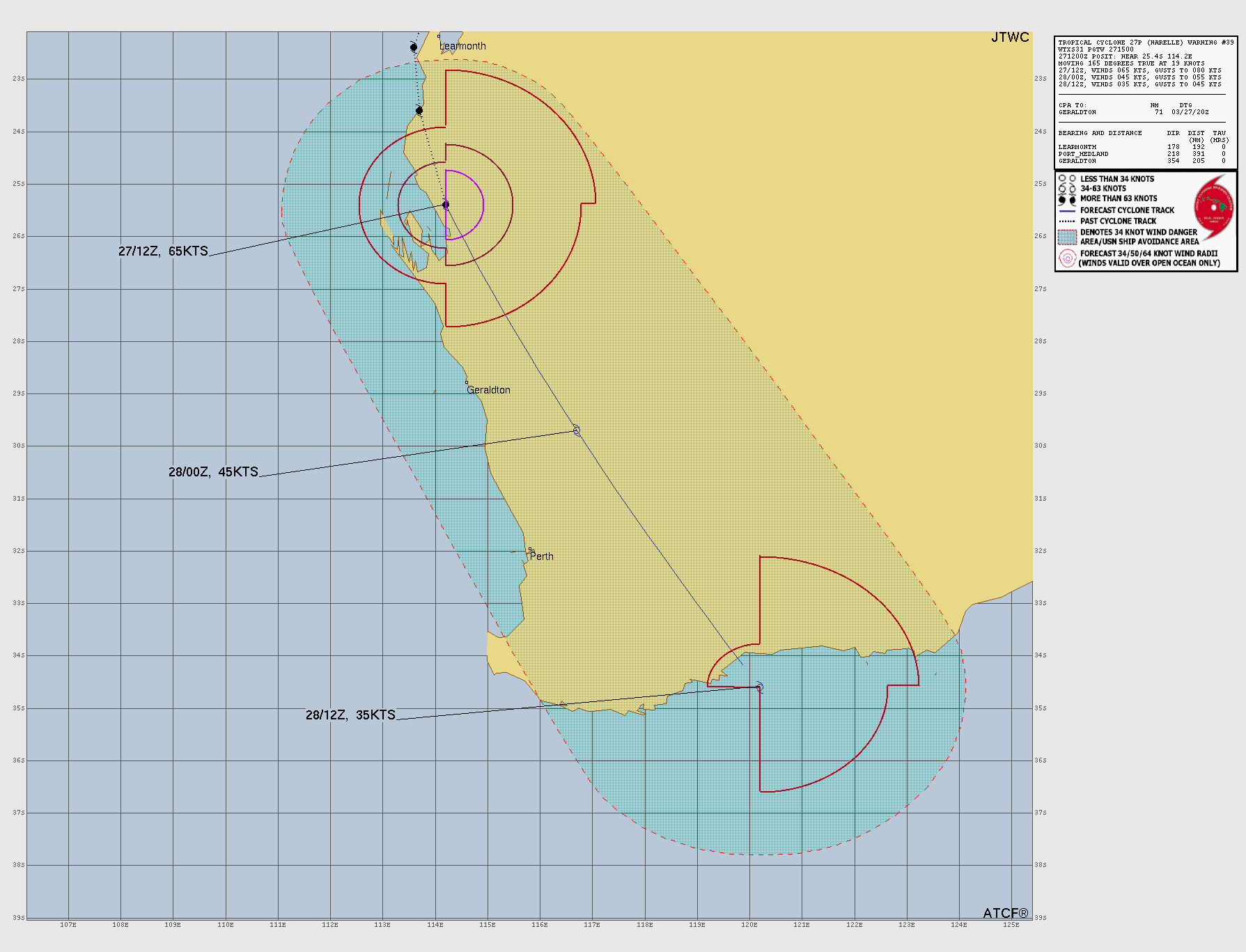The width and height of the screenshot is (1246, 952).
Task: Select the 28/00Z forecast position symbol
Action: [x=577, y=430]
